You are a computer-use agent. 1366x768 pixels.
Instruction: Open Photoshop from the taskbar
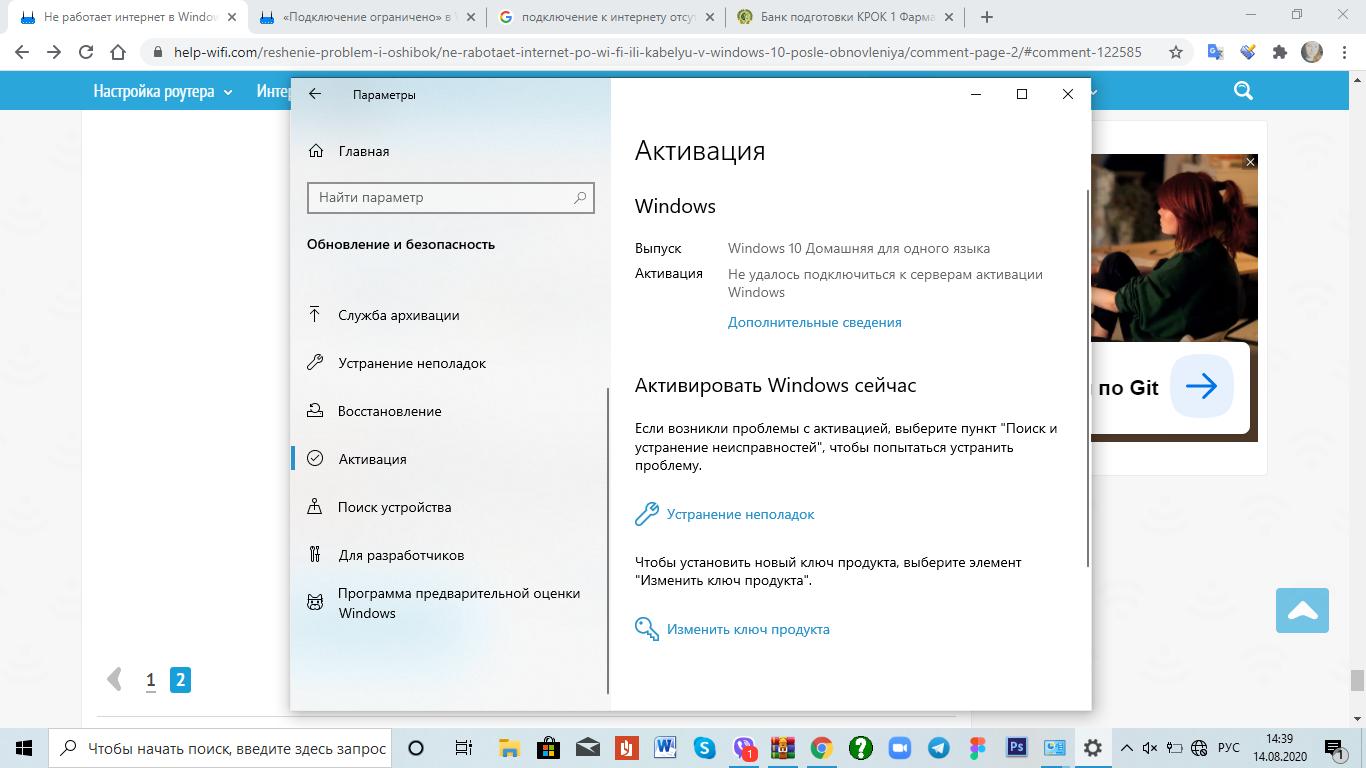point(1016,748)
